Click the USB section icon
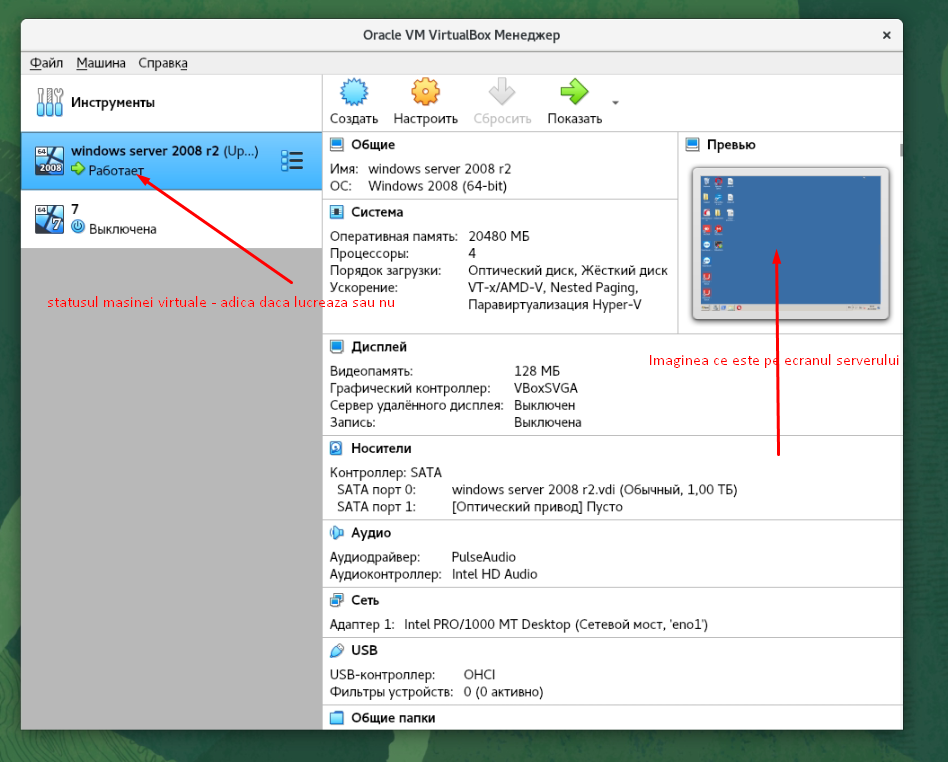The image size is (948, 762). tap(336, 651)
